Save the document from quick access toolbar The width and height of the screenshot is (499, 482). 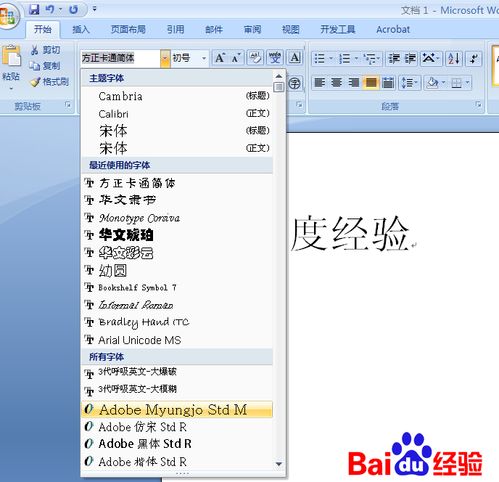(x=34, y=9)
